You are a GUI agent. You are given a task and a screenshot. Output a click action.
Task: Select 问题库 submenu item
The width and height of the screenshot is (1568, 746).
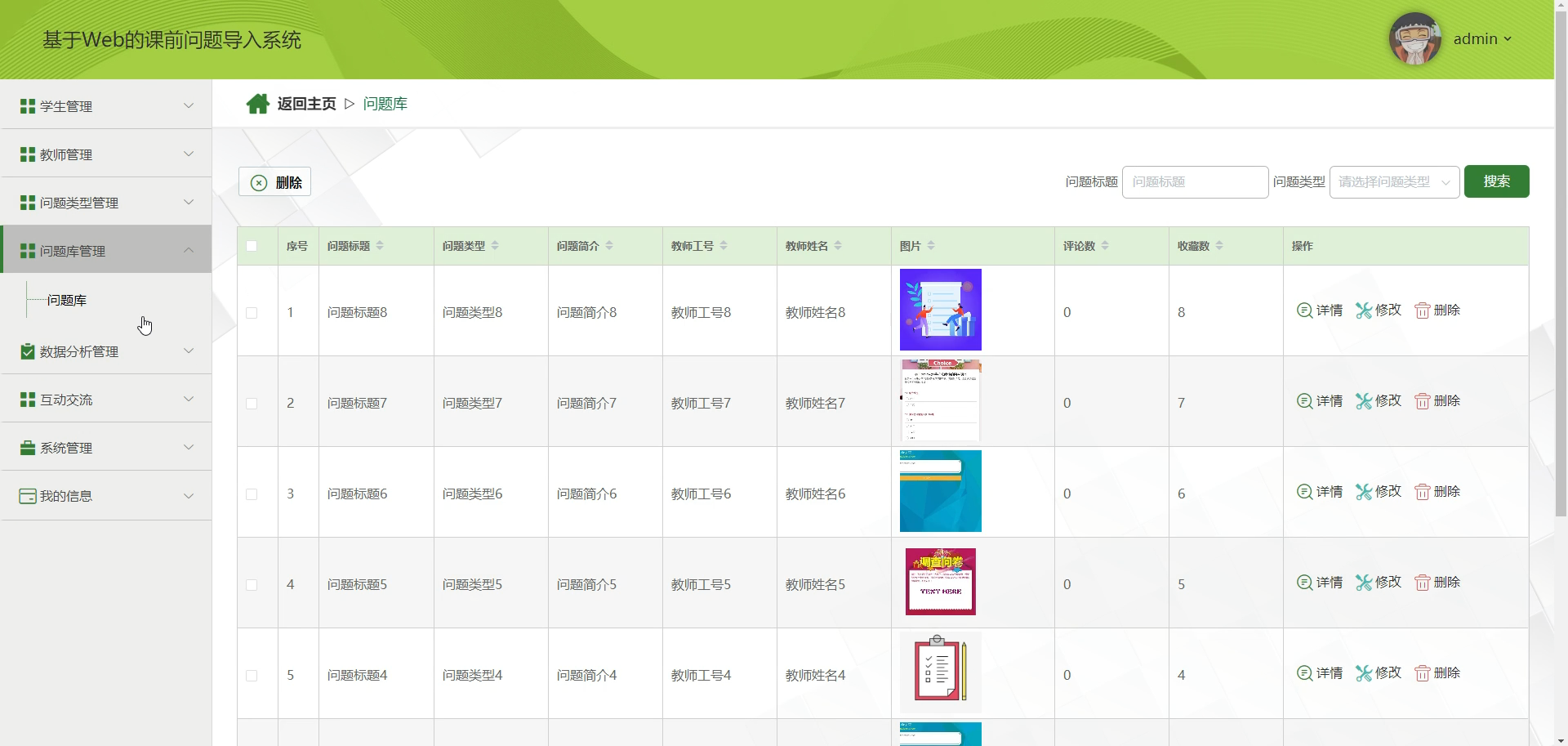coord(67,300)
